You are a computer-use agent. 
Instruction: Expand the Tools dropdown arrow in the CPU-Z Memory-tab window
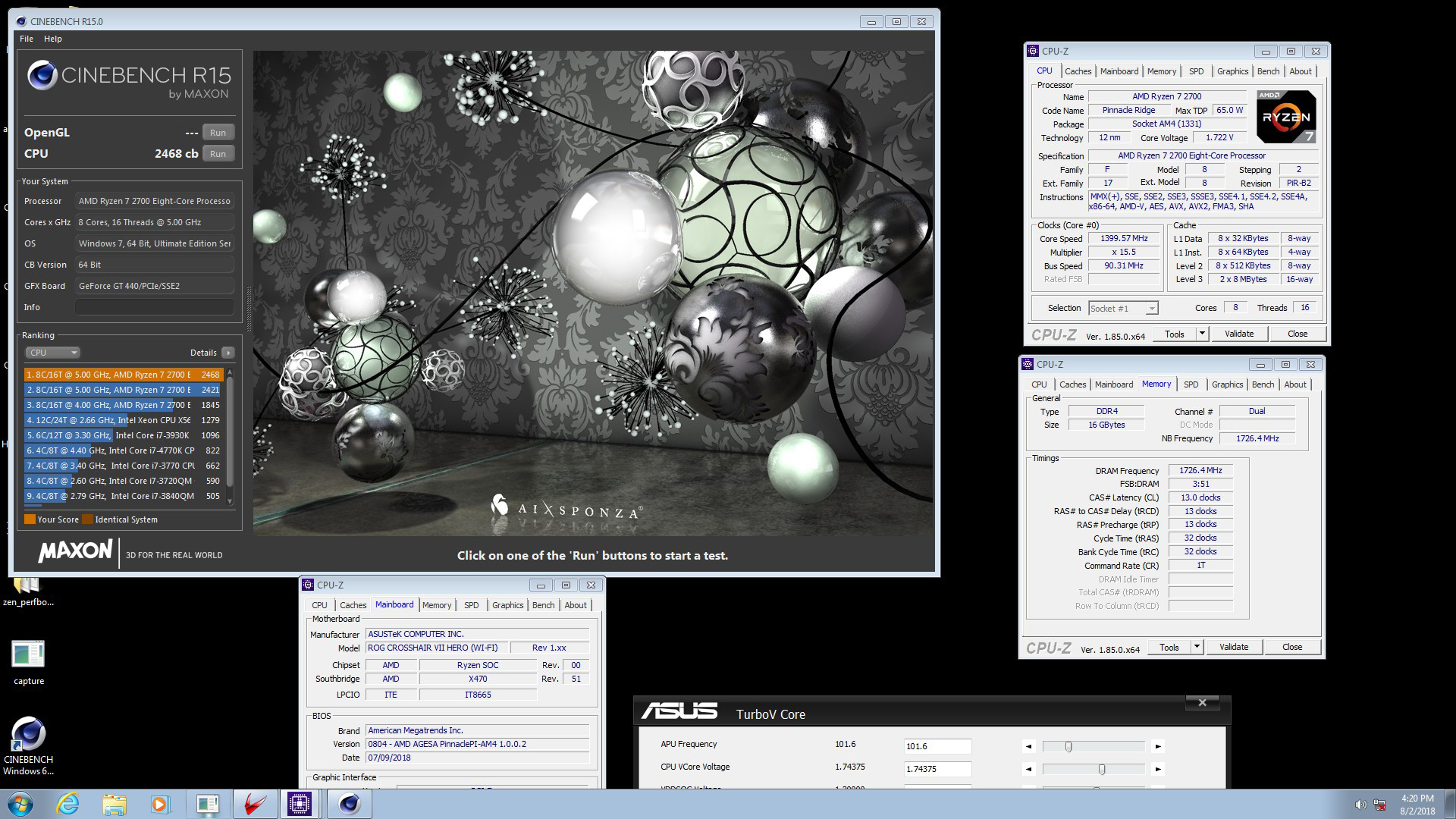pos(1197,647)
